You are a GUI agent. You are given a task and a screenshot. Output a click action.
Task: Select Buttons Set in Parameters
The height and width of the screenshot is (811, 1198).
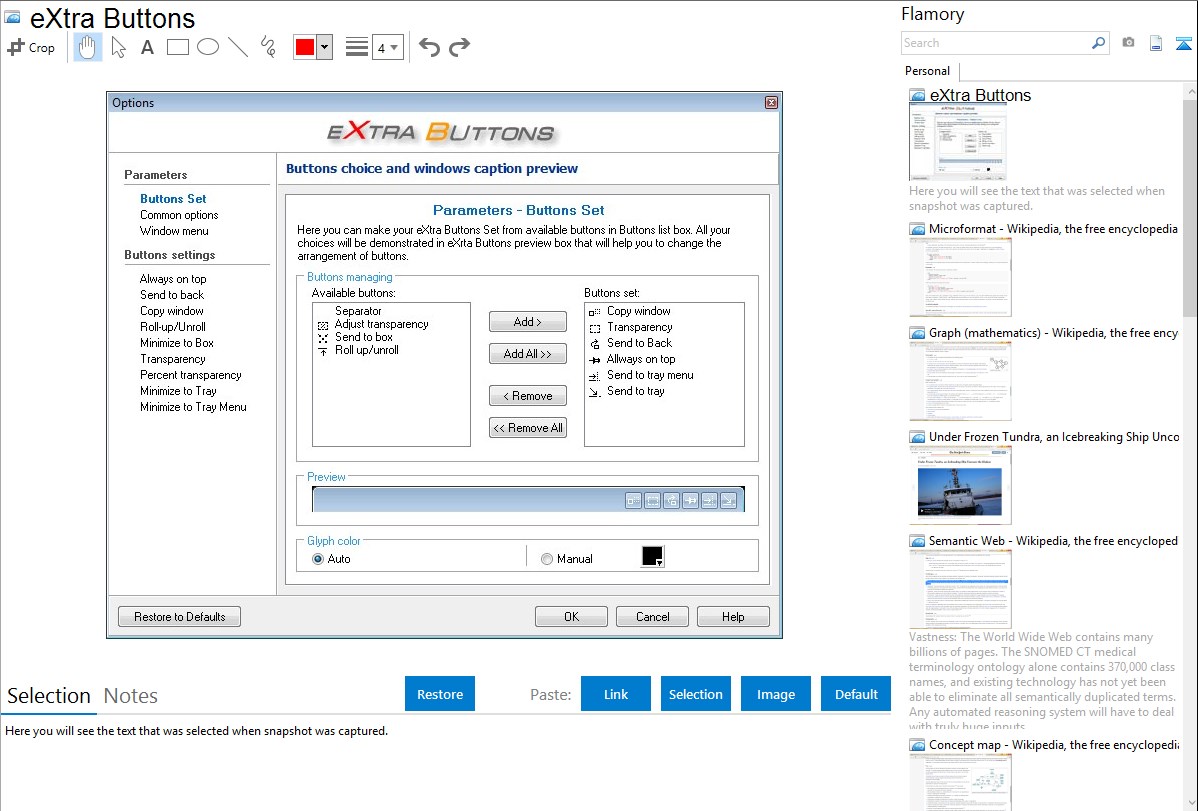click(173, 199)
